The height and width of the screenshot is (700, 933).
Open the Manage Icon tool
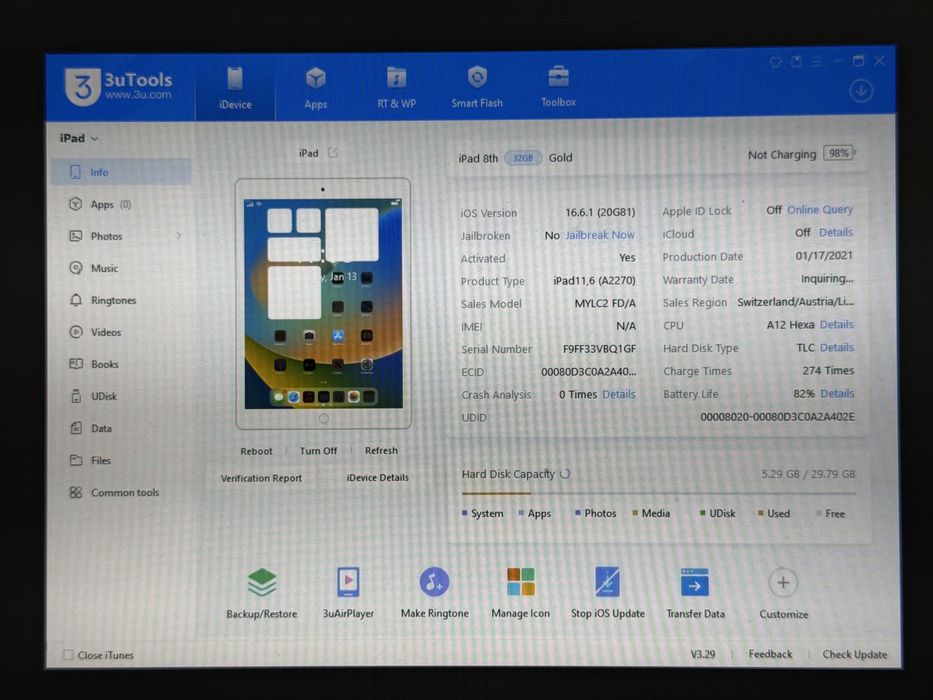(521, 592)
